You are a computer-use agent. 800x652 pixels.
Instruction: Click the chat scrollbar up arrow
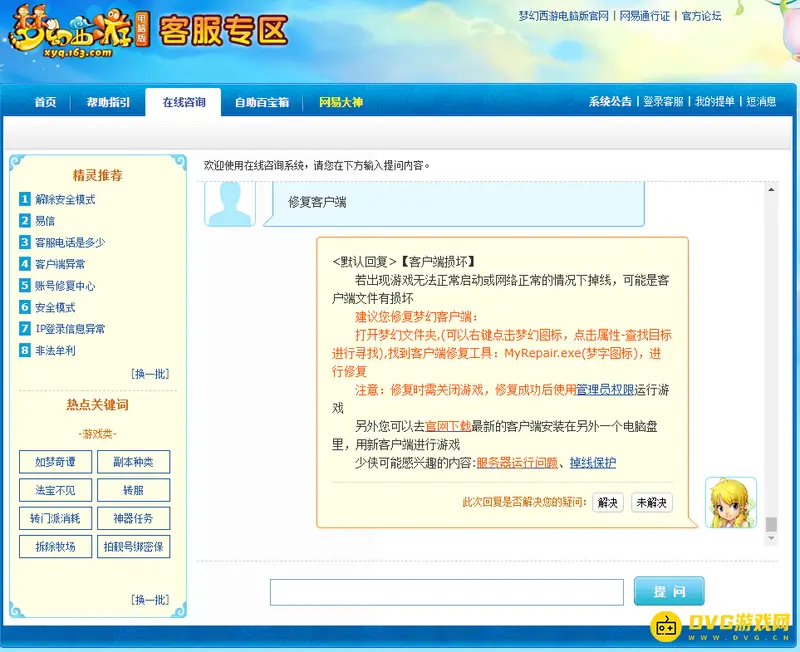771,190
